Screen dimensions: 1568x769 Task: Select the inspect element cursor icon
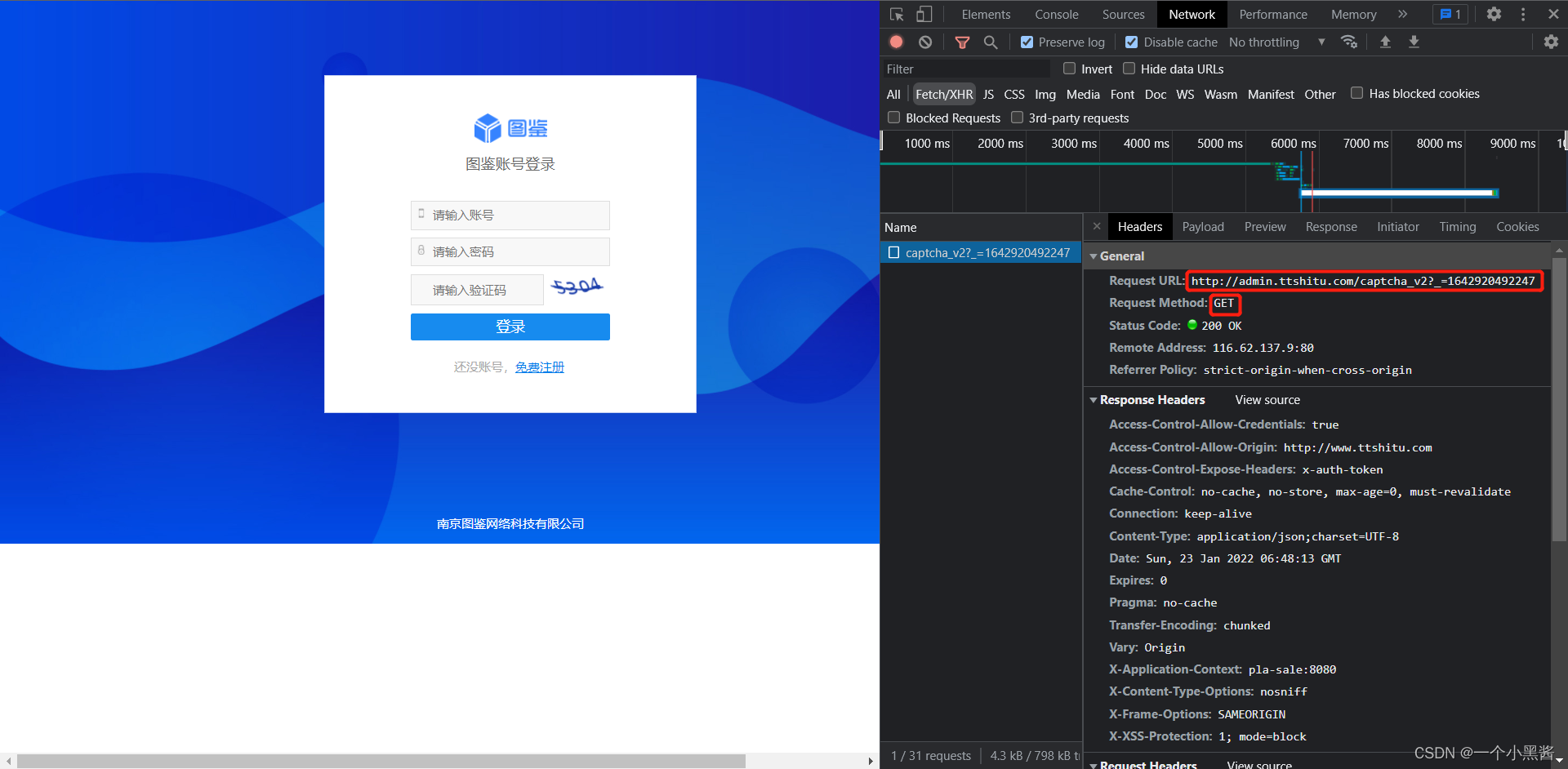point(897,15)
